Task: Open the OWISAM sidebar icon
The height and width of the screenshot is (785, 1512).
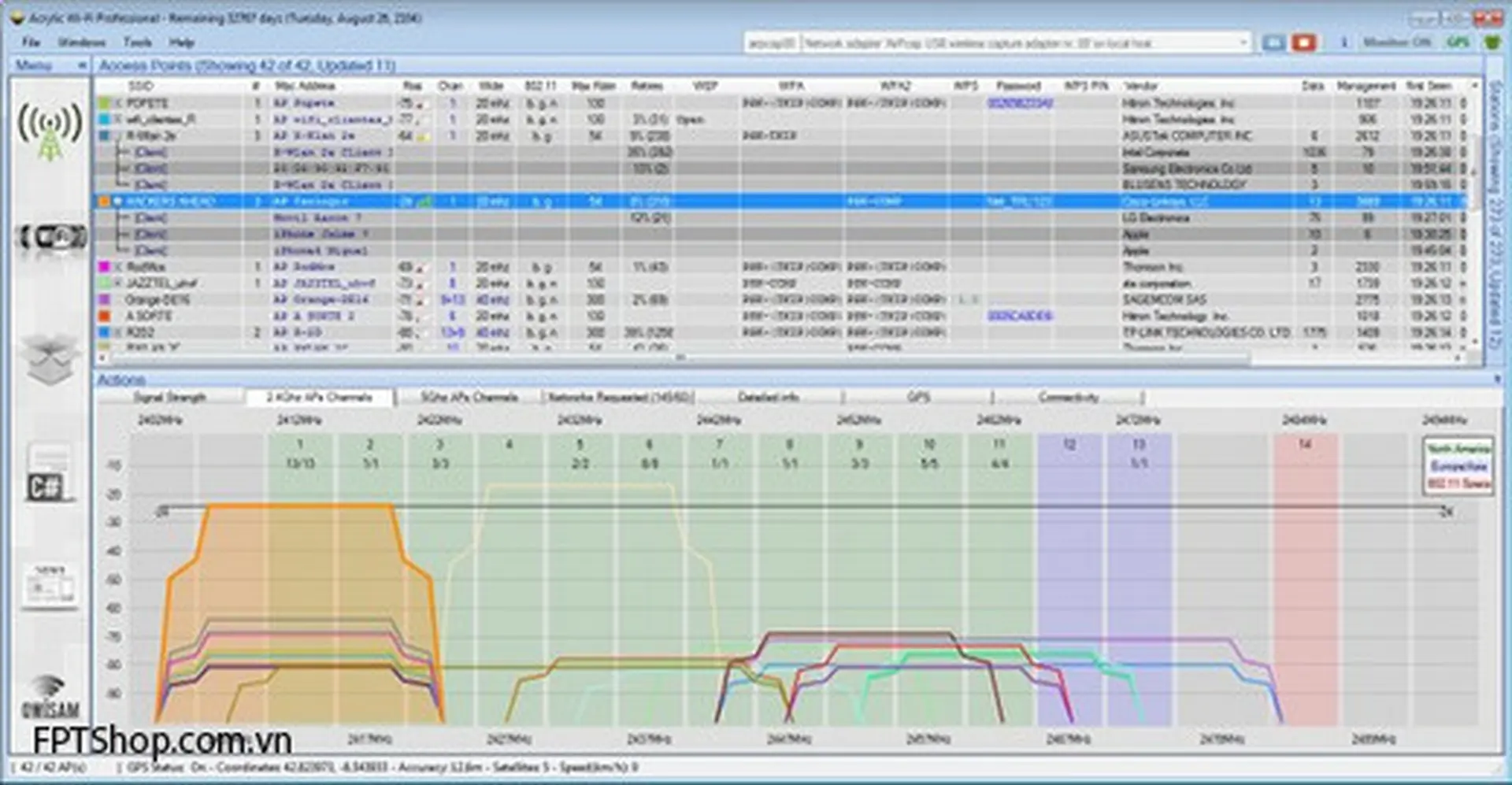Action: 50,698
